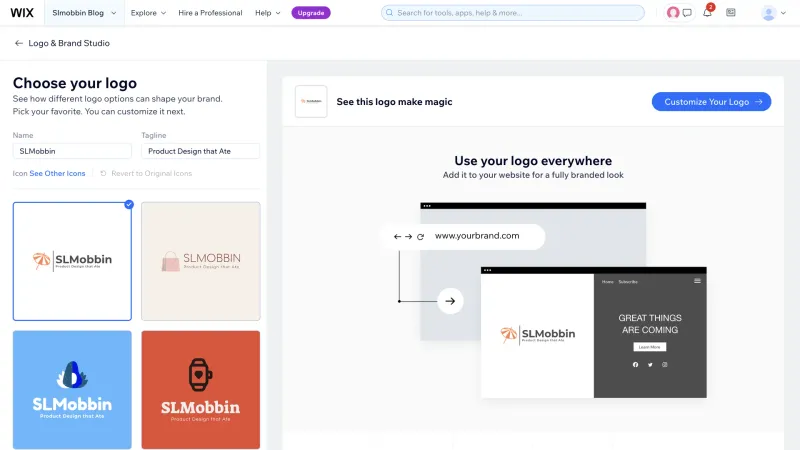Click the Use your logo everywhere heading
This screenshot has height=450, width=800.
533,161
